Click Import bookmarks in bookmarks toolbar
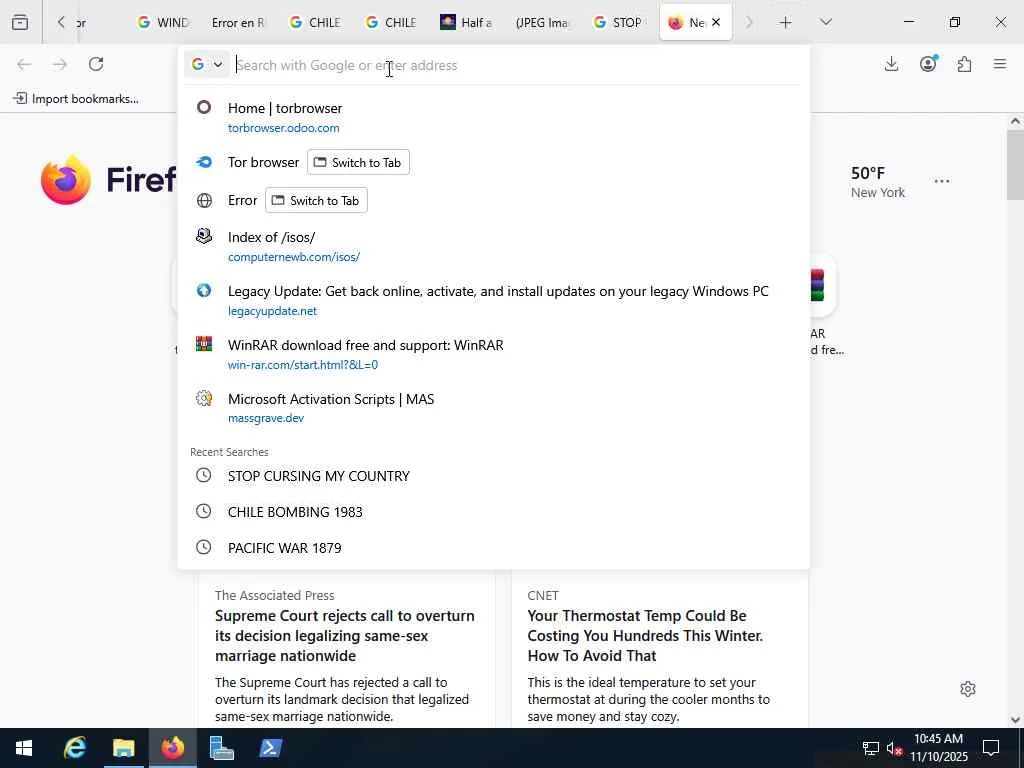Image resolution: width=1024 pixels, height=768 pixels. [x=76, y=99]
